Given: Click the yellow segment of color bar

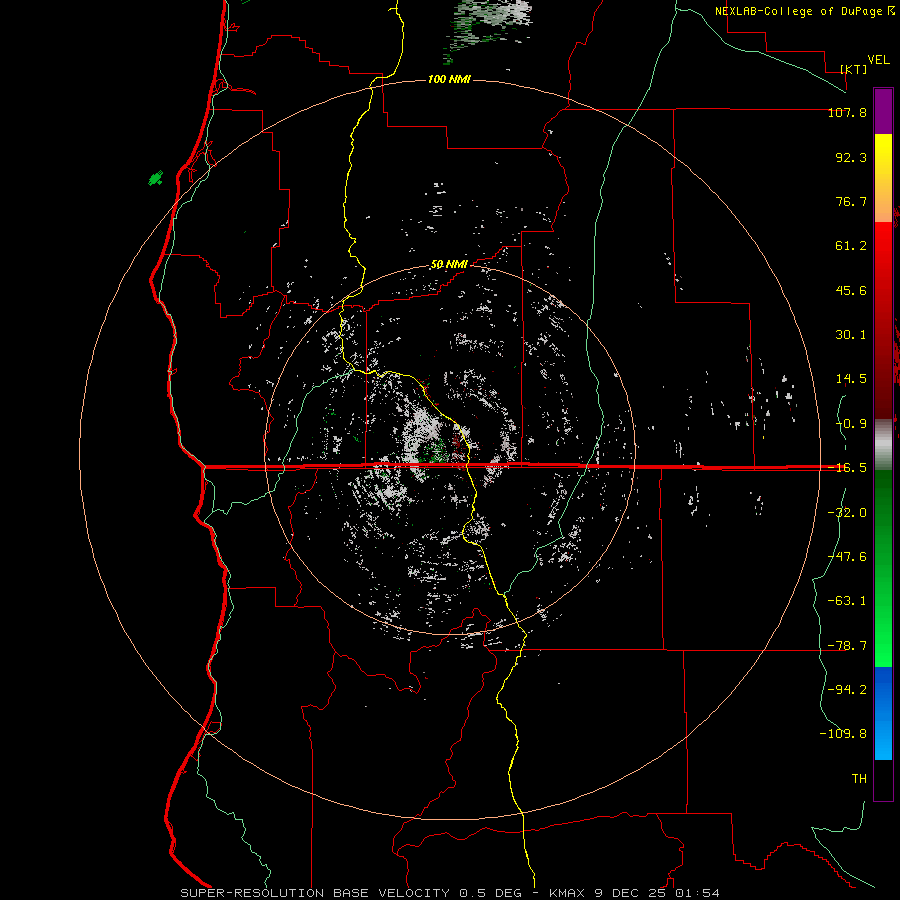Looking at the screenshot, I should click(883, 178).
